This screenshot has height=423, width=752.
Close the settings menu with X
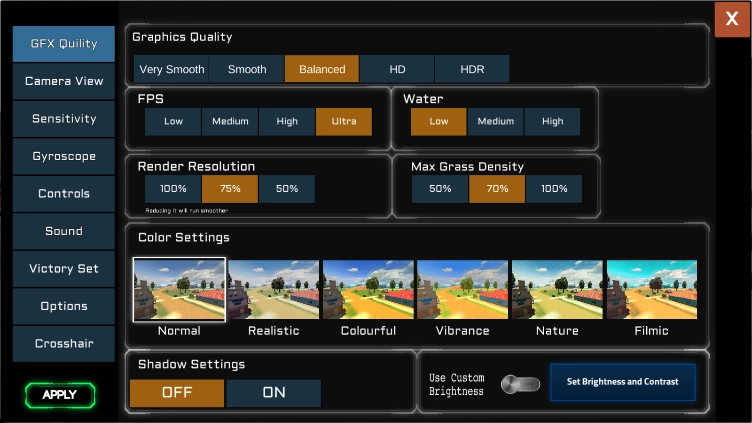click(x=732, y=20)
